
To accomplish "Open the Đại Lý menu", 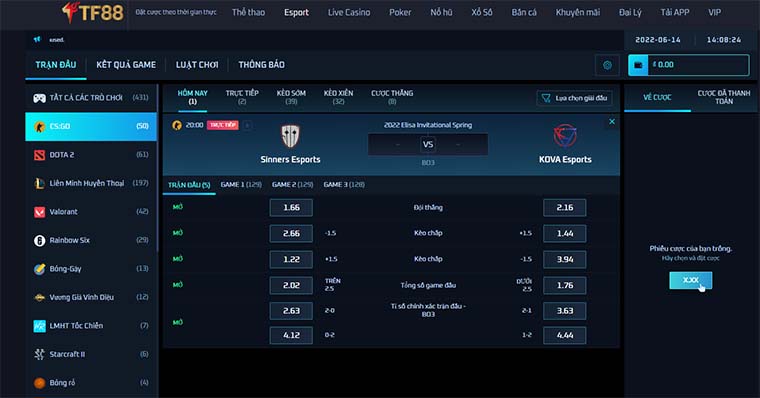I will click(630, 13).
